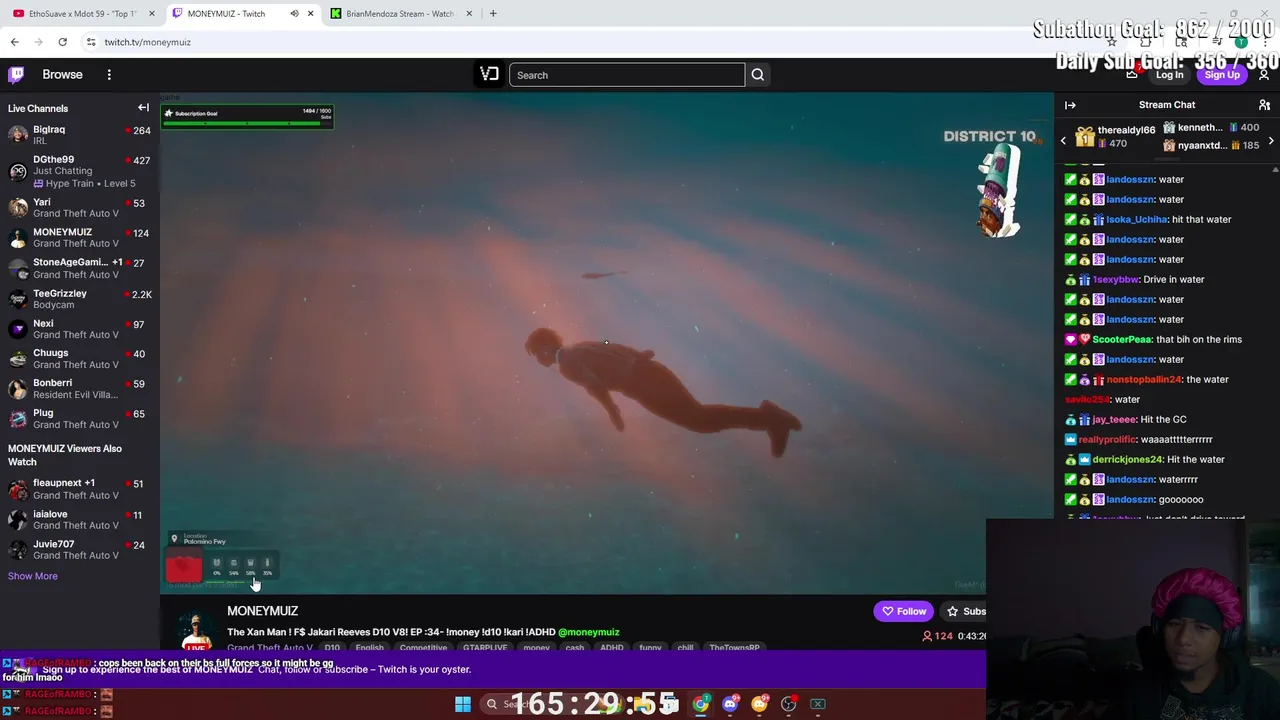
Task: Open Chrome from the taskbar
Action: point(701,704)
